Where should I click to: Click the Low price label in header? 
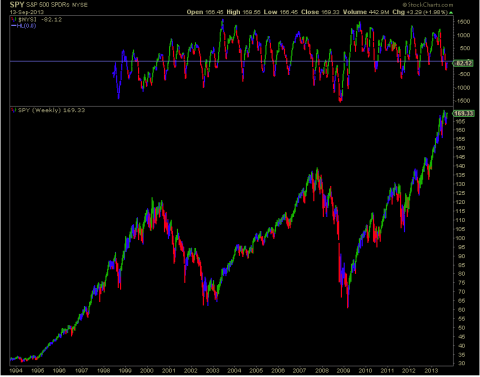(270, 12)
